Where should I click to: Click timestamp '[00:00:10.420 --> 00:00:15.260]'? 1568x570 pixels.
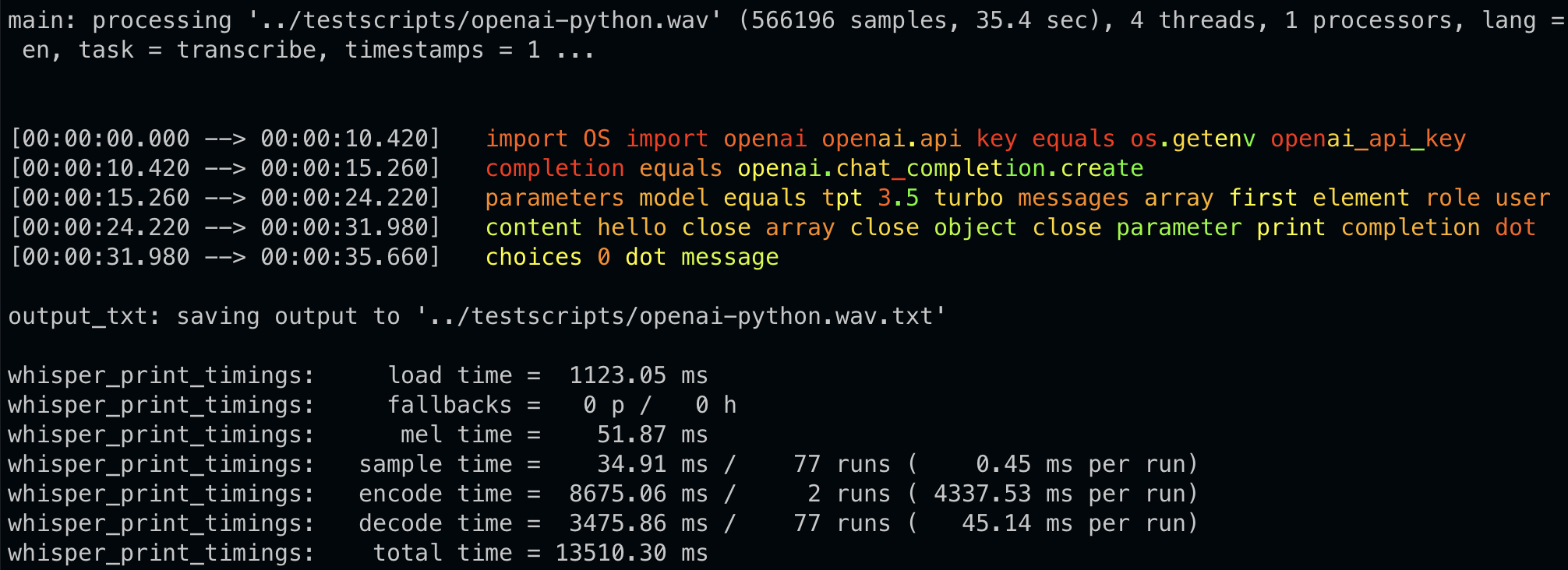click(x=225, y=169)
